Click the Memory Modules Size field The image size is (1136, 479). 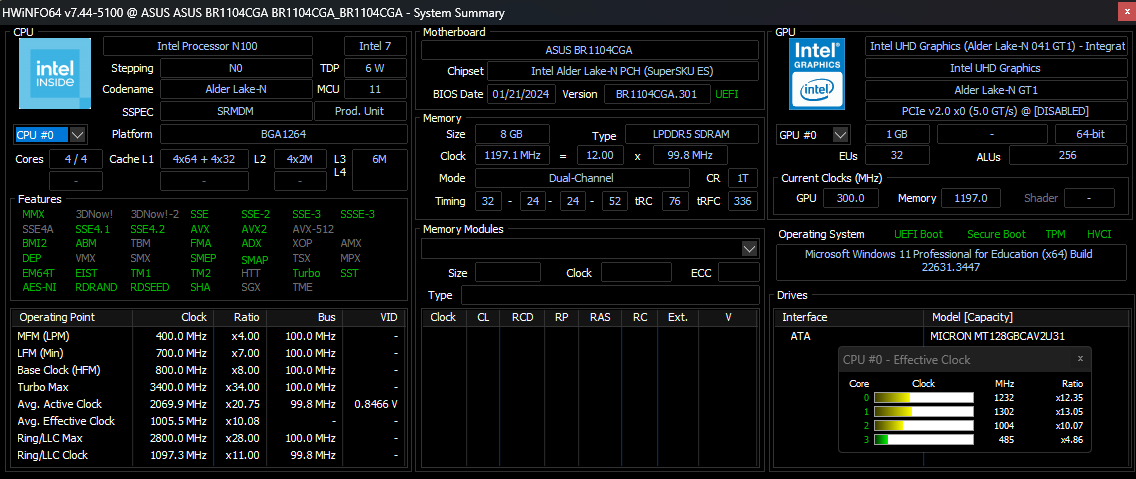507,273
